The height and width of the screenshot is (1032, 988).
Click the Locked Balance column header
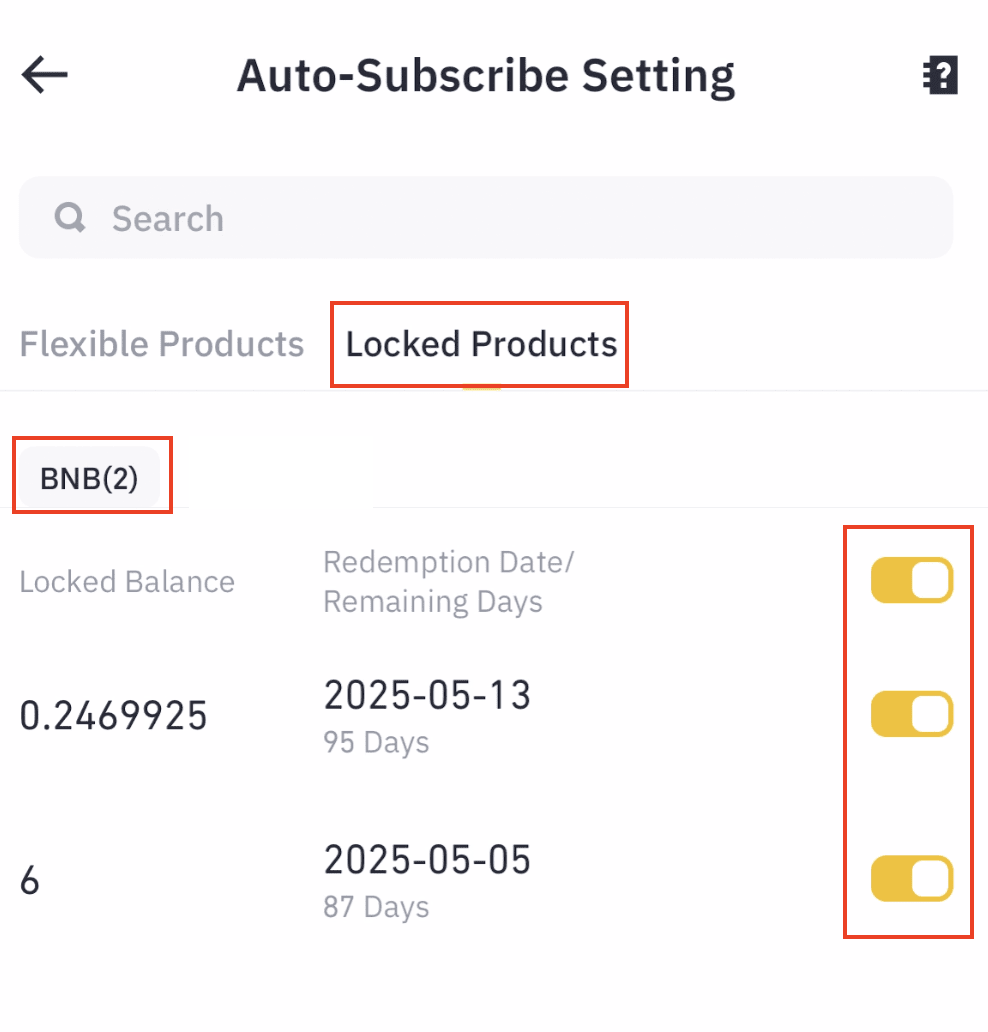[x=127, y=582]
